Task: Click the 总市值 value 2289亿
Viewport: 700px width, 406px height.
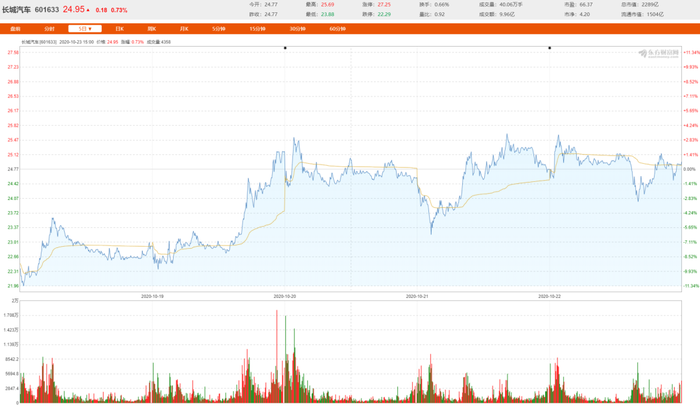Action: tap(650, 4)
